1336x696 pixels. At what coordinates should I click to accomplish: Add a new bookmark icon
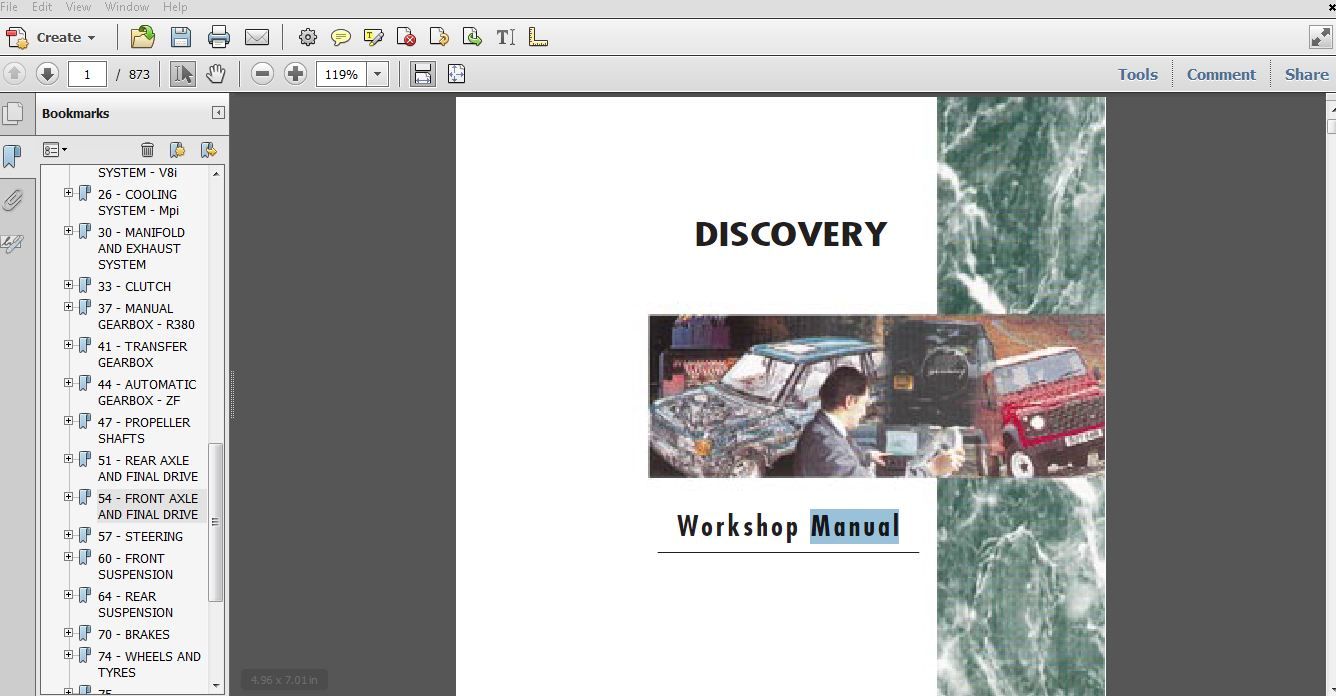177,150
